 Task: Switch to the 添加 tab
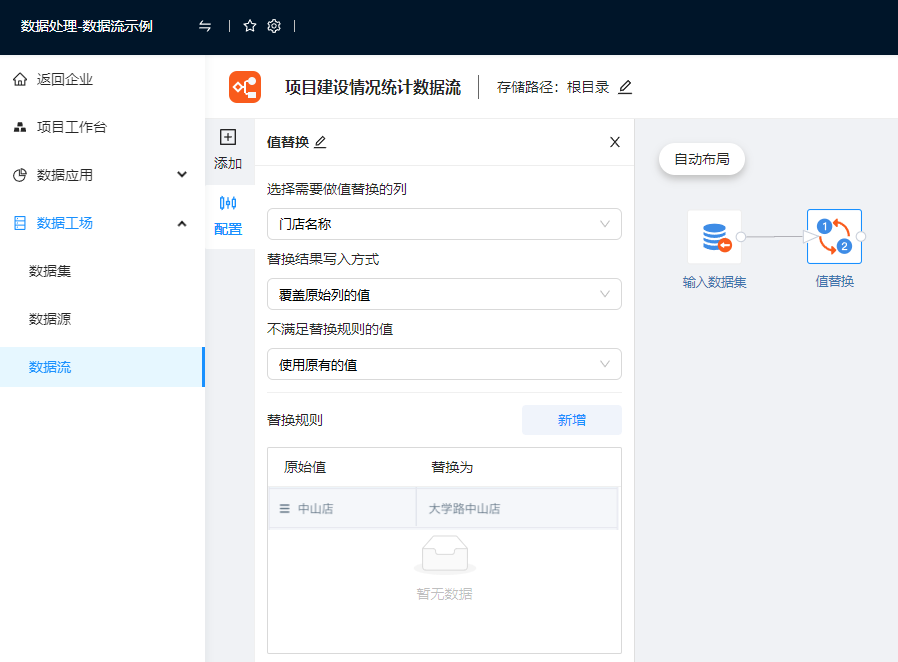coord(228,149)
